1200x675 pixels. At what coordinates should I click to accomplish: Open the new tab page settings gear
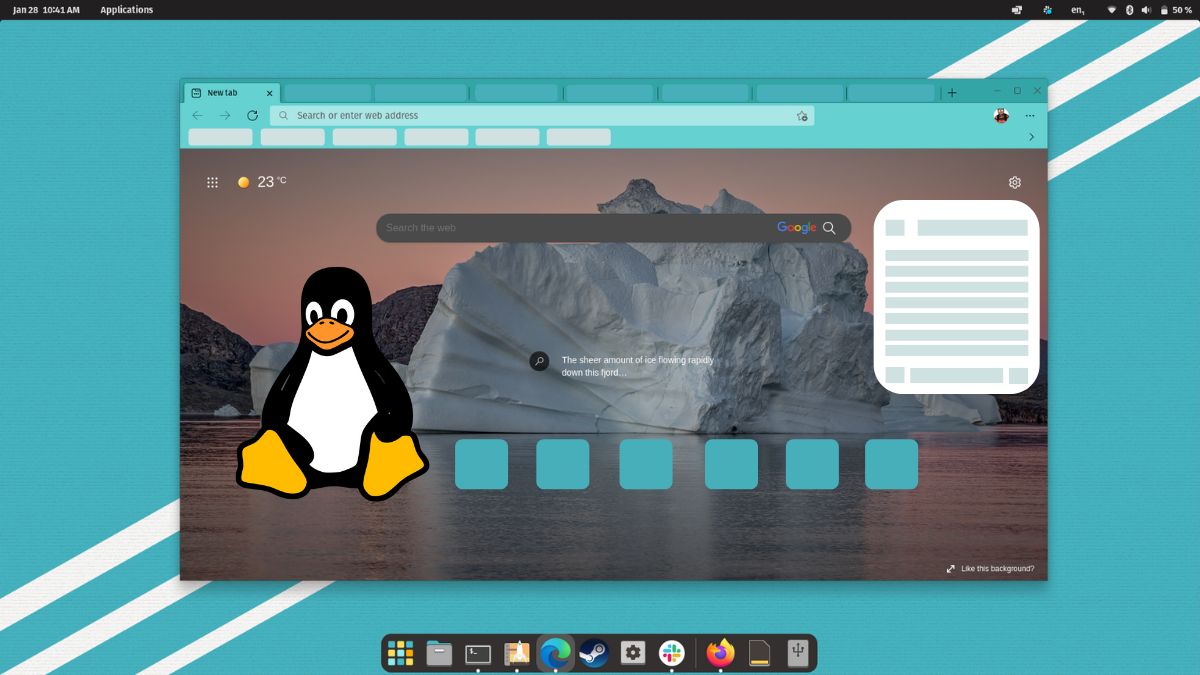point(1015,182)
